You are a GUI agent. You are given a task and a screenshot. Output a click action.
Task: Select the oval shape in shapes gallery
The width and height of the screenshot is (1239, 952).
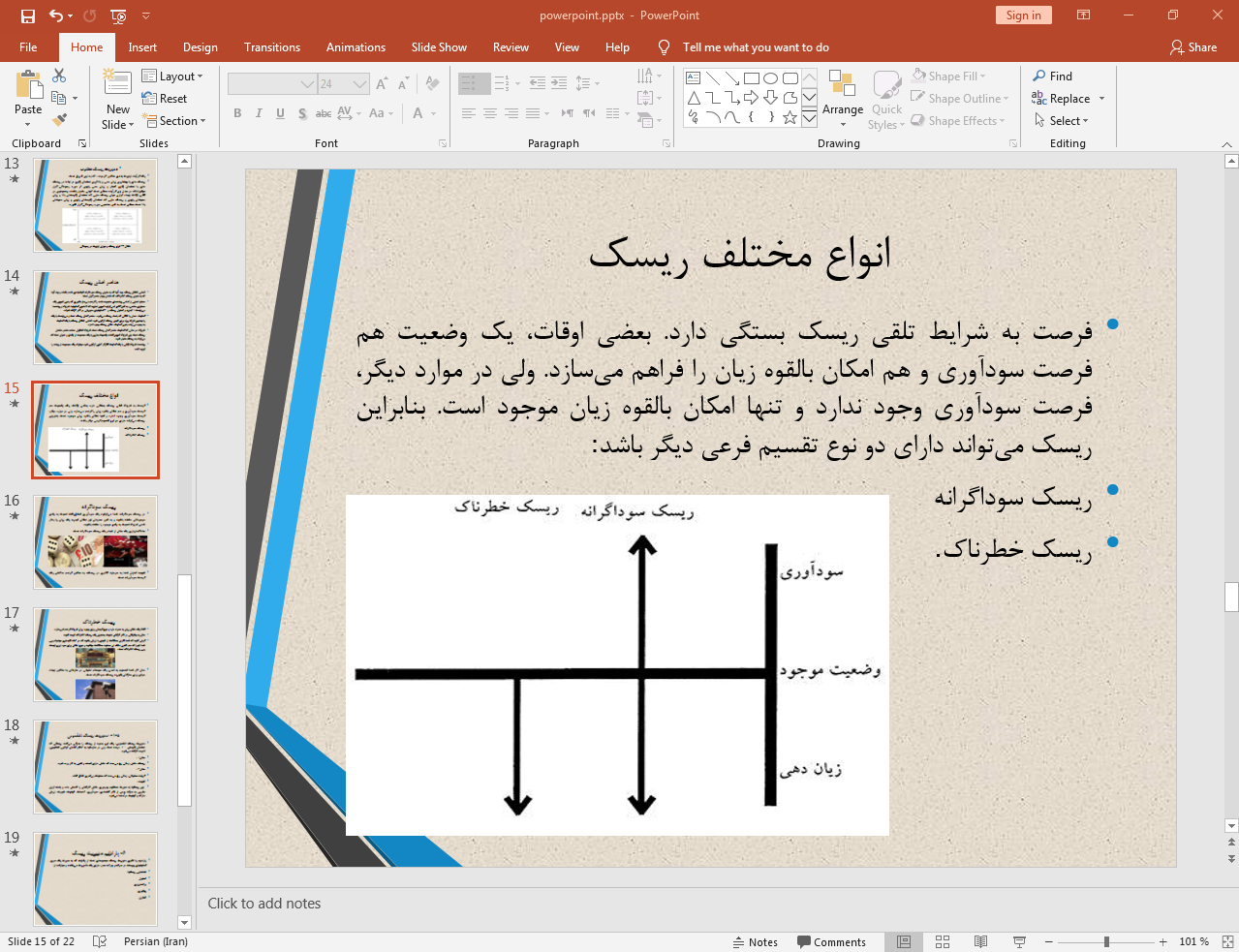click(x=771, y=78)
